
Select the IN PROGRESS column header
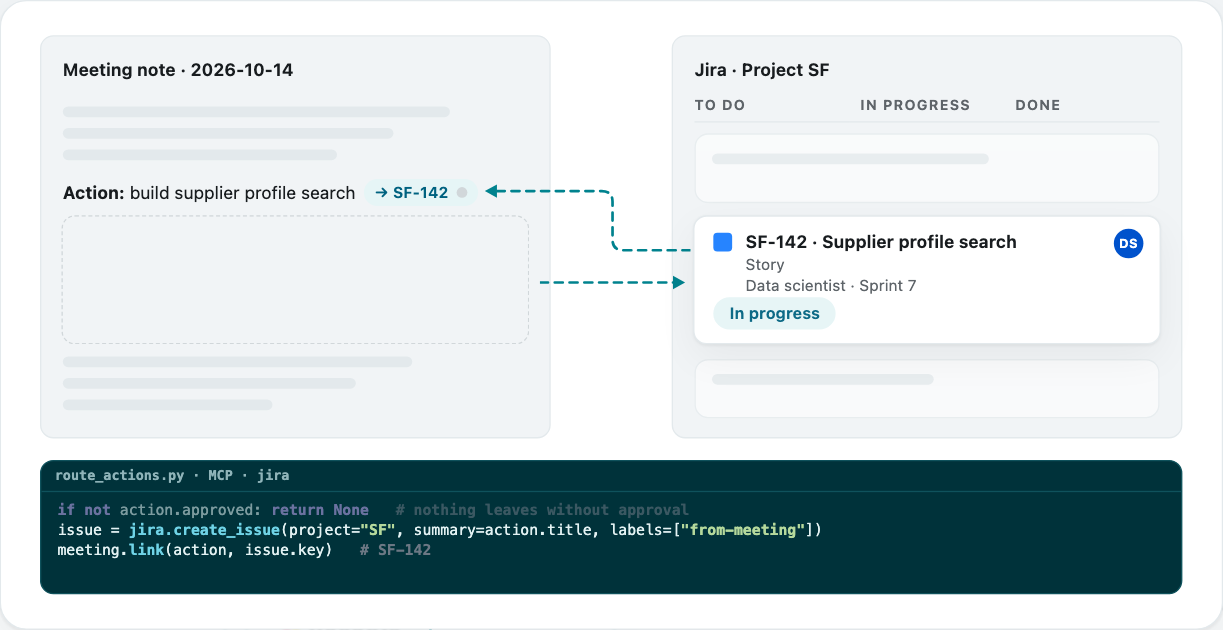coord(915,105)
